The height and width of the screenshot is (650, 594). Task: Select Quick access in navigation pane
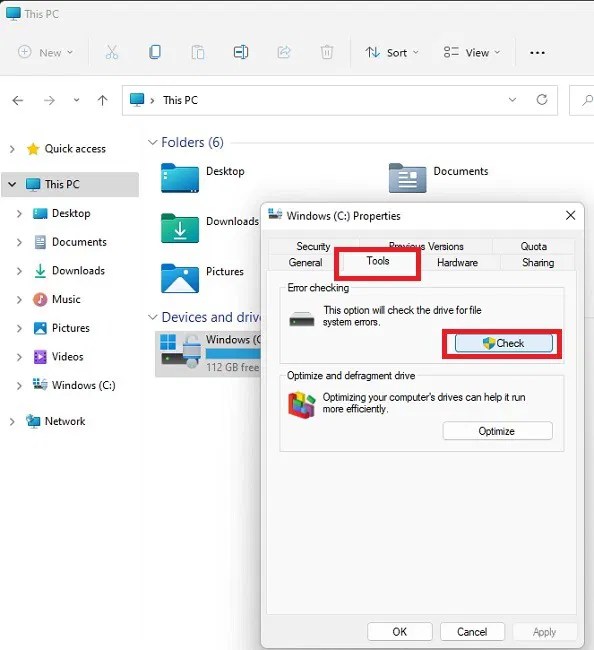(x=66, y=149)
